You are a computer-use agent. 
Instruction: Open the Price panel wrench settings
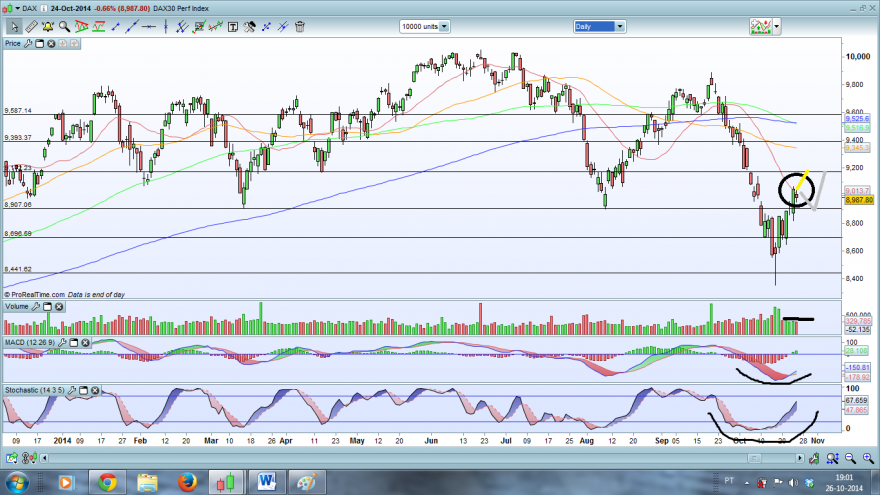coord(28,43)
